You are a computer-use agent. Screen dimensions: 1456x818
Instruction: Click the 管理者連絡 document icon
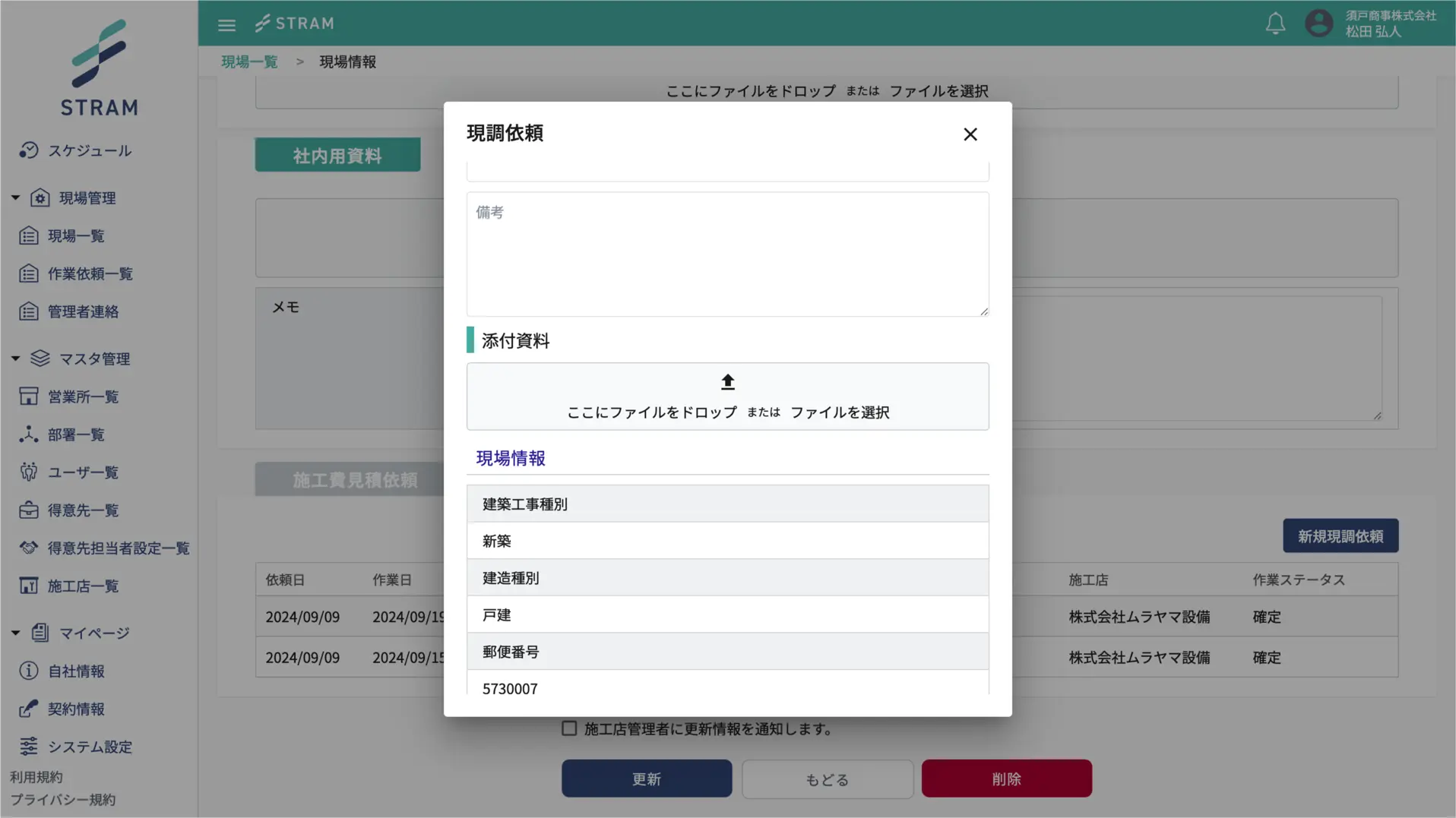(x=29, y=311)
